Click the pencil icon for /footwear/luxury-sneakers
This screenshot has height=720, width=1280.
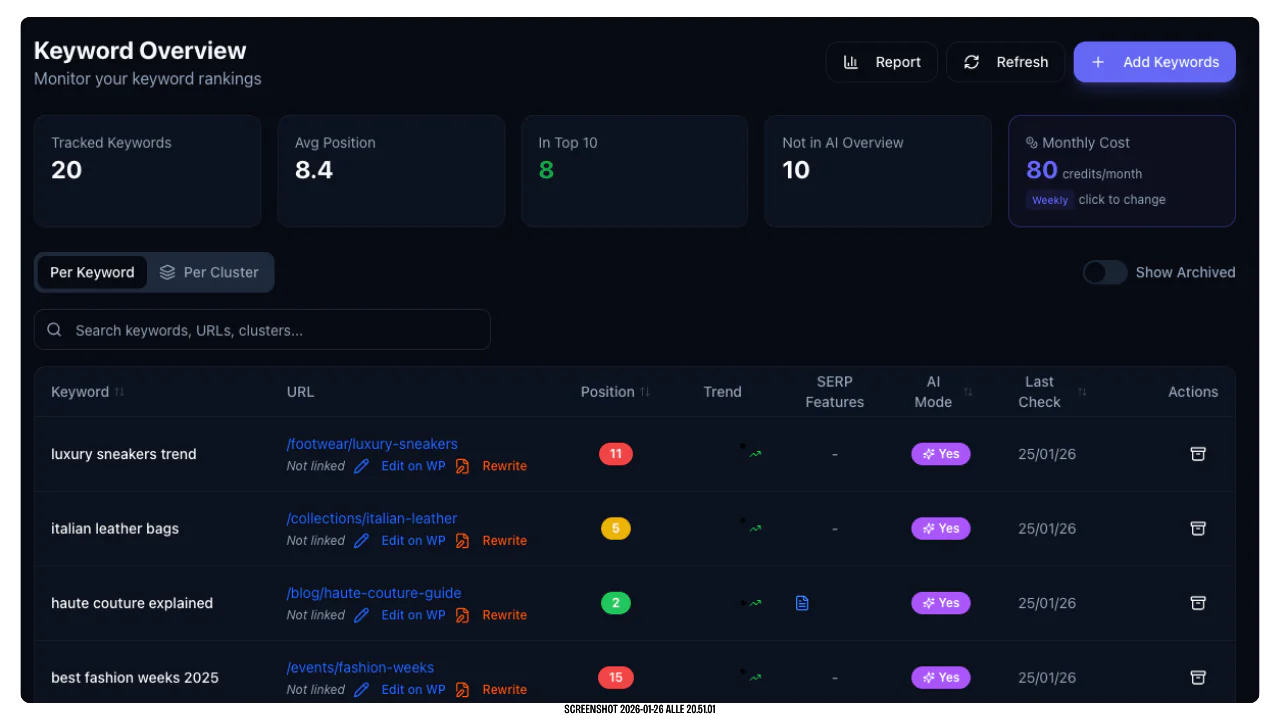362,466
